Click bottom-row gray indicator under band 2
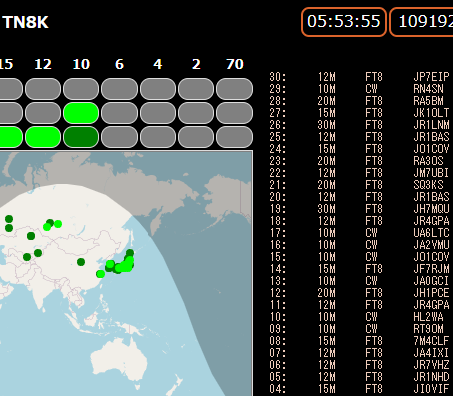This screenshot has height=396, width=453. click(196, 137)
